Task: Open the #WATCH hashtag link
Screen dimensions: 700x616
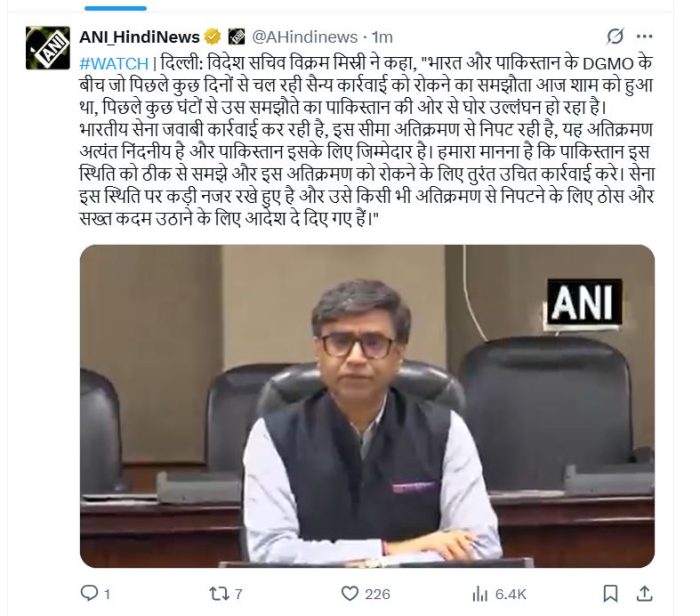Action: coord(114,64)
